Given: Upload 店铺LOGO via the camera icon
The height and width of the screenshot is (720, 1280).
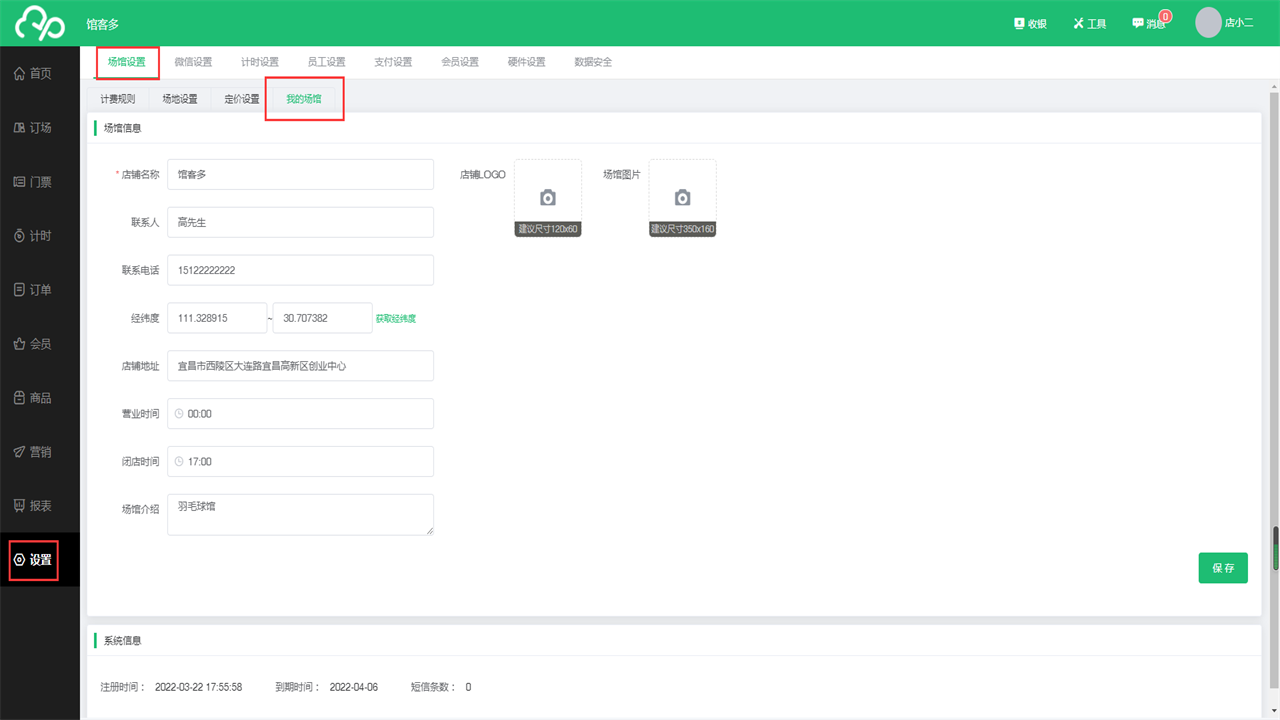Looking at the screenshot, I should coord(547,198).
